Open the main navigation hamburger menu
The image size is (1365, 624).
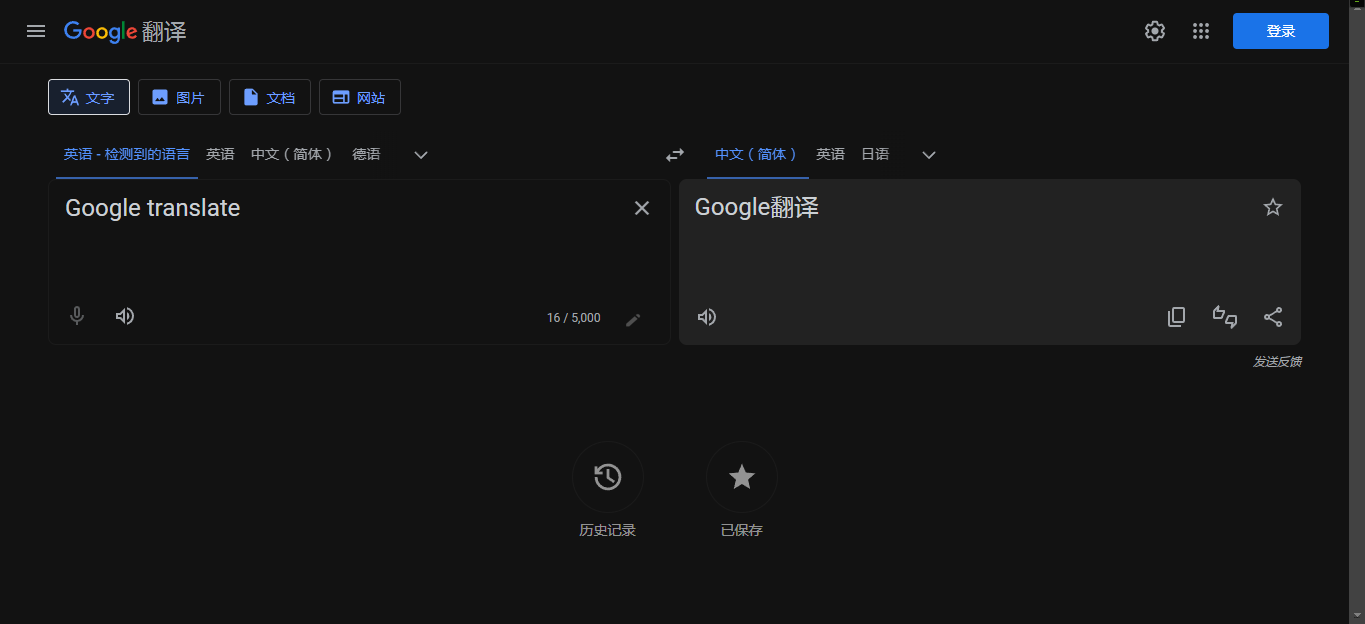[x=36, y=31]
